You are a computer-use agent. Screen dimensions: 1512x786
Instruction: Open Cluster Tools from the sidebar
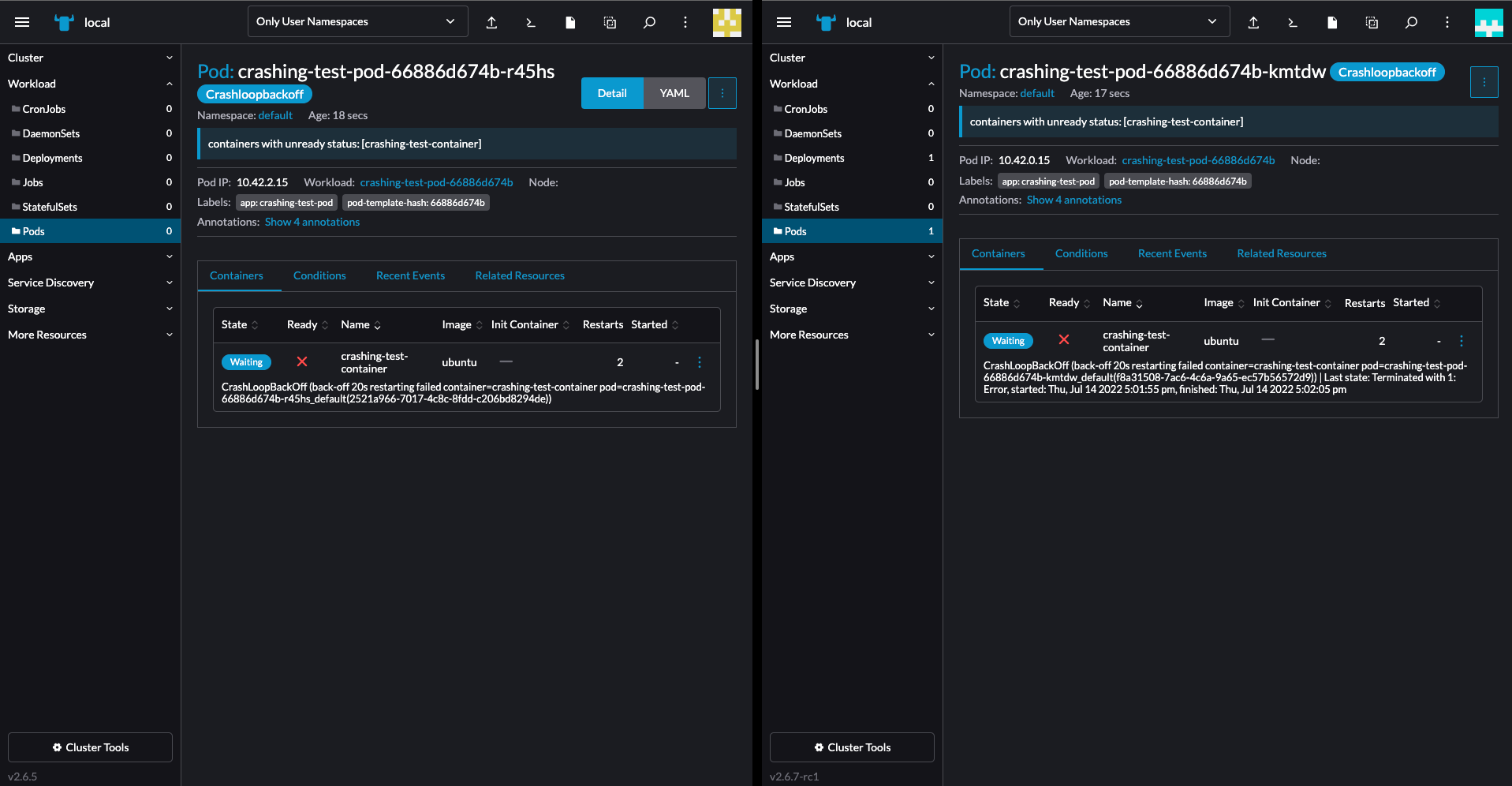tap(89, 747)
